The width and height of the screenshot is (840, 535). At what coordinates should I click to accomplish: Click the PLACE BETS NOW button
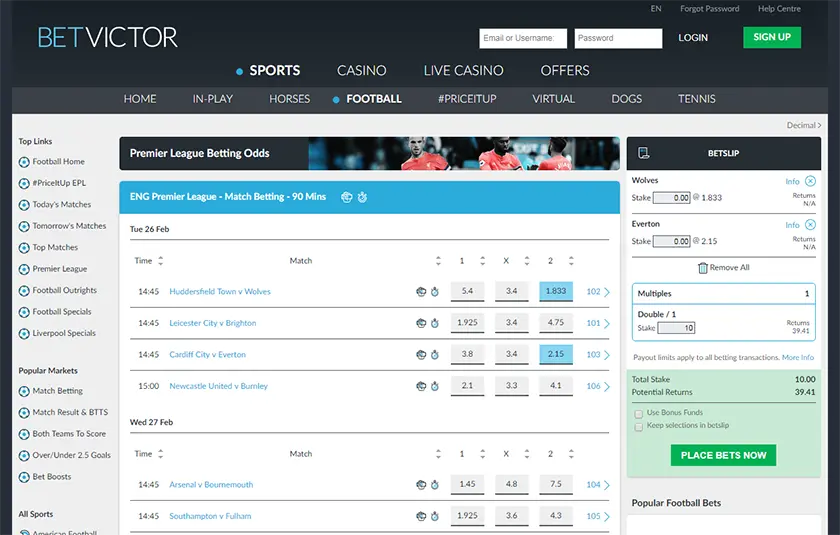pyautogui.click(x=723, y=455)
